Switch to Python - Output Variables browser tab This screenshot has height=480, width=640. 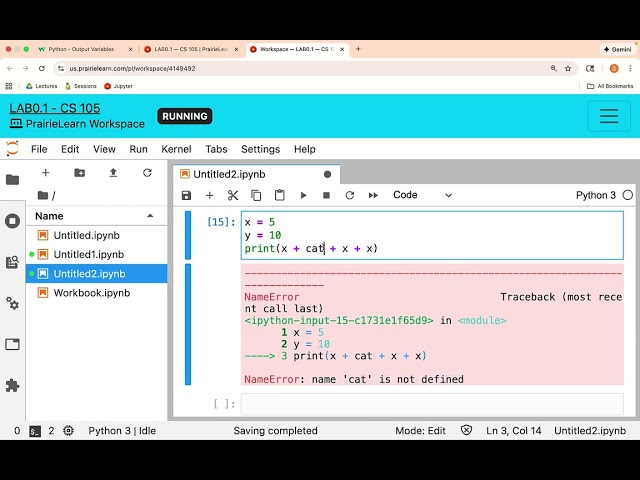click(x=85, y=49)
